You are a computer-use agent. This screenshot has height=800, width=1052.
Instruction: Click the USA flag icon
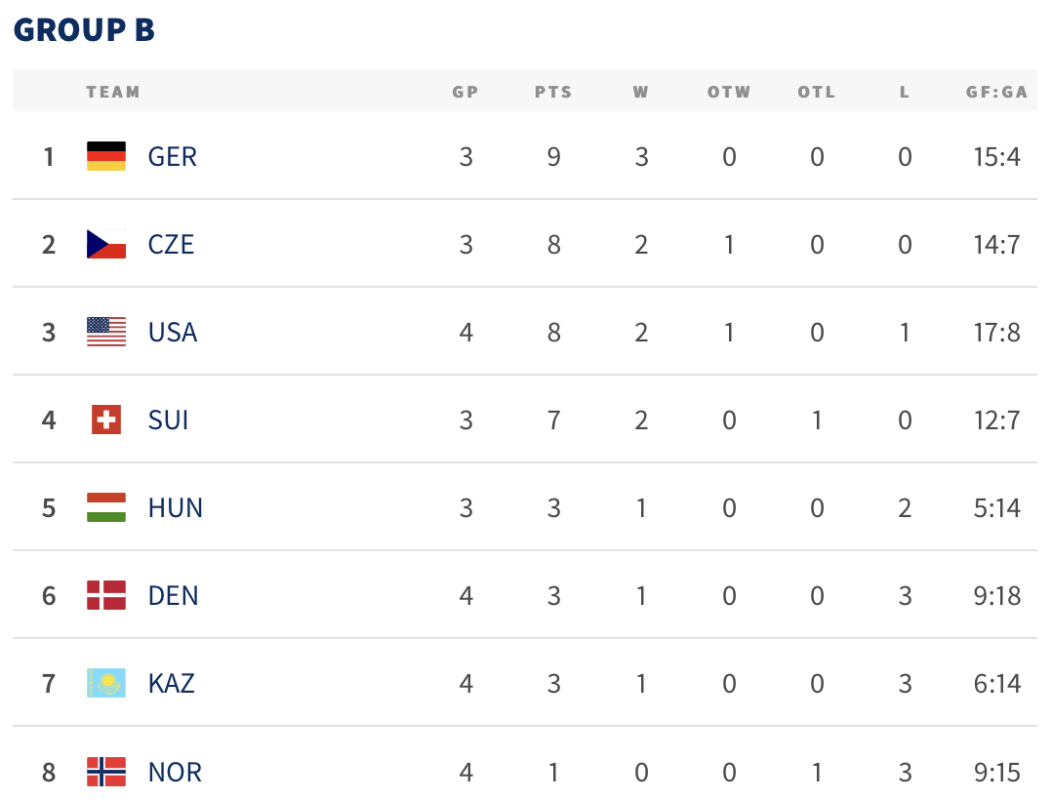pos(106,332)
